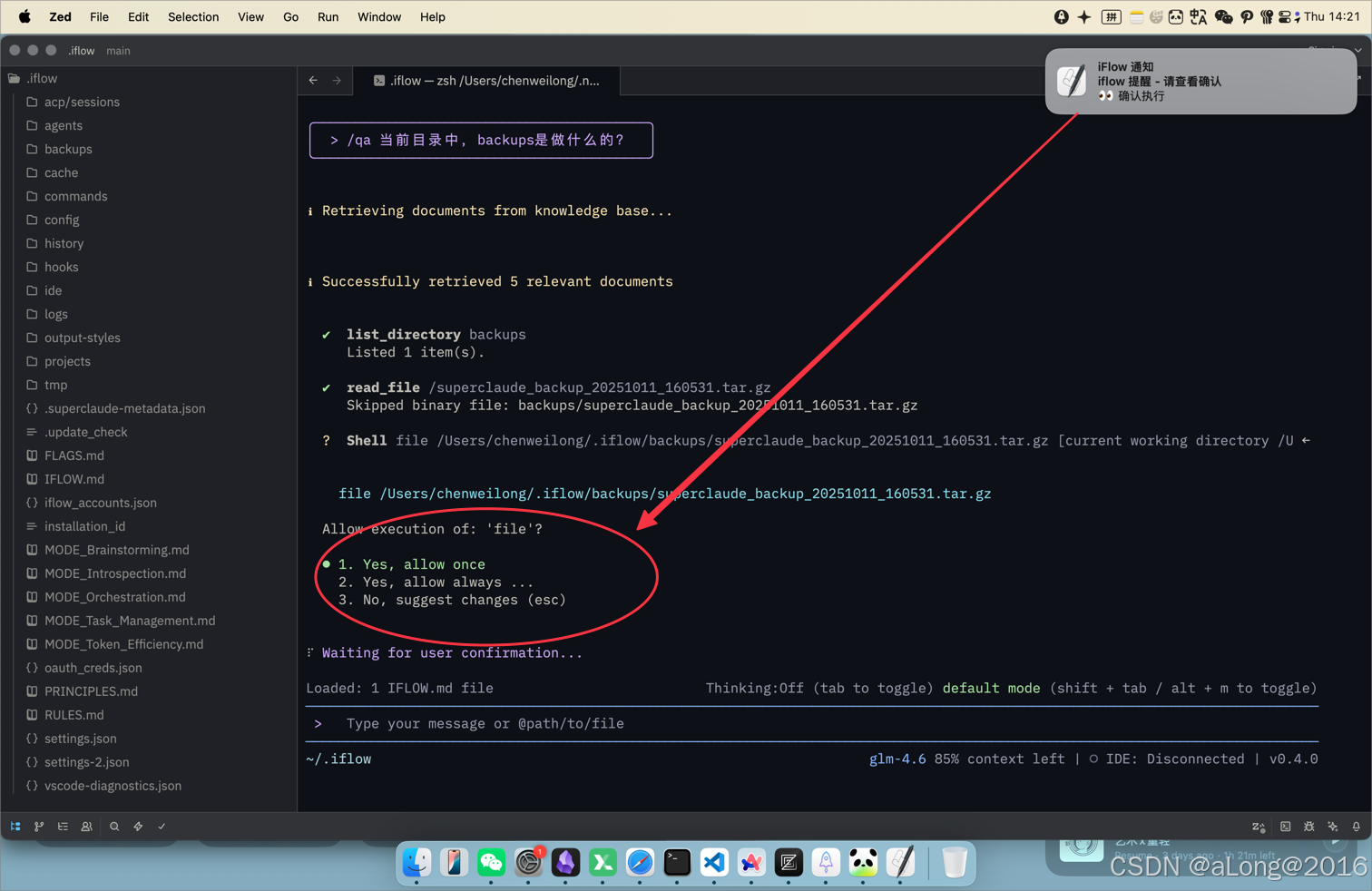Open Safari from the dock
Viewport: 1372px width, 891px height.
640,862
